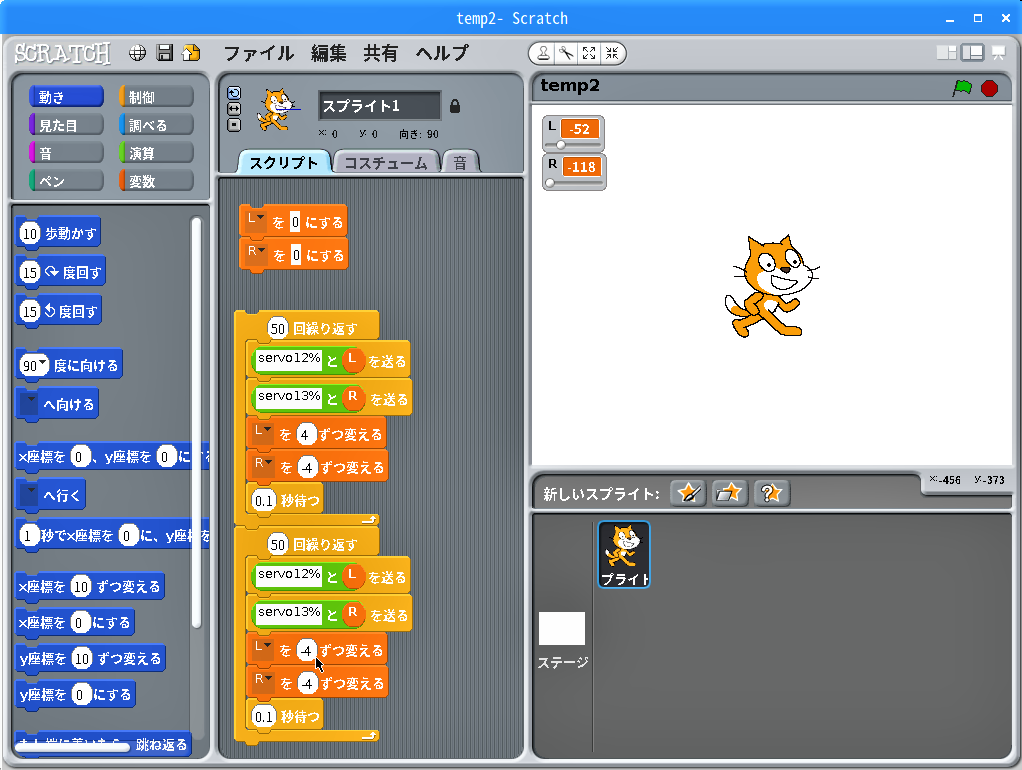
Task: Enter presentation mode
Action: click(x=998, y=53)
